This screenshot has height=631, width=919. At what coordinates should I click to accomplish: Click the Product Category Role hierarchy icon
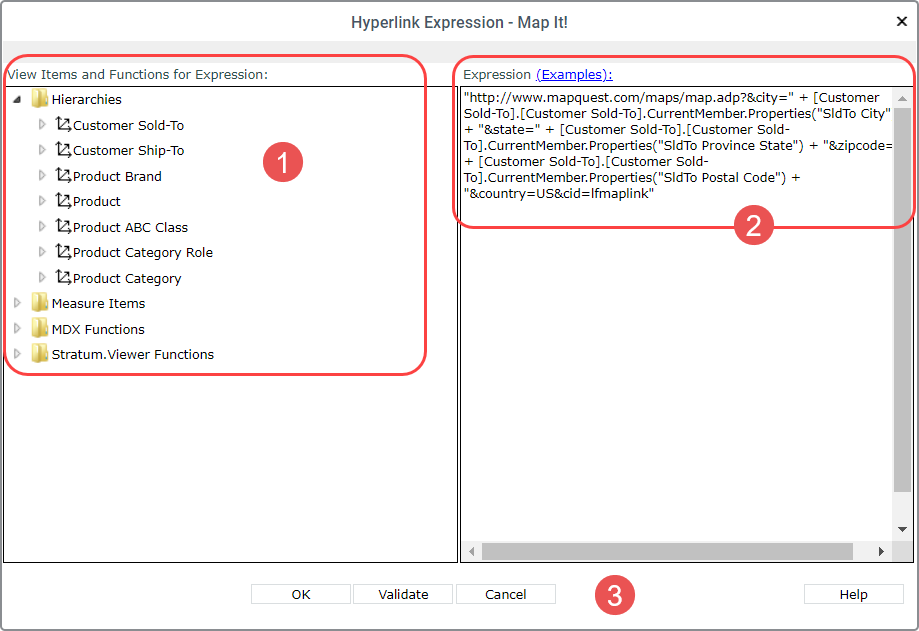[x=63, y=251]
